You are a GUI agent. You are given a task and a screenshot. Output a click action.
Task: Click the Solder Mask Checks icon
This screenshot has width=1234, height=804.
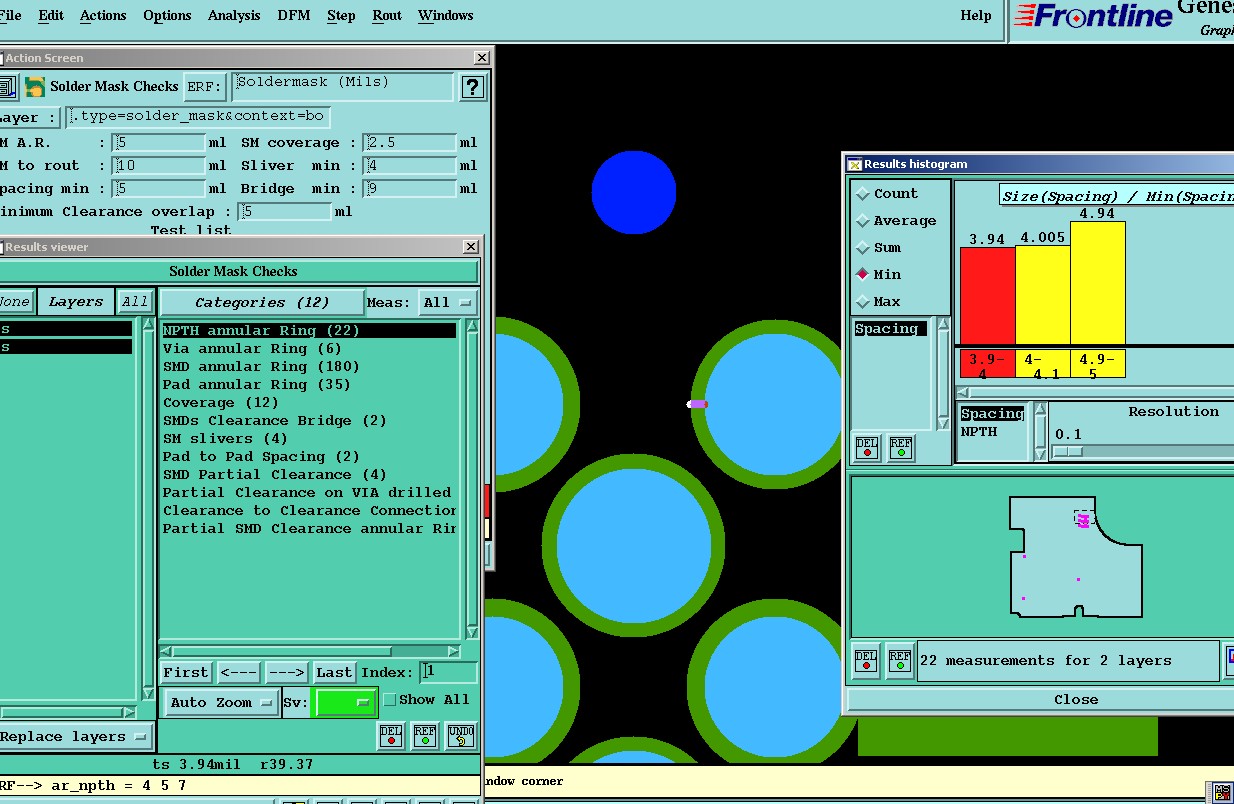[x=36, y=87]
